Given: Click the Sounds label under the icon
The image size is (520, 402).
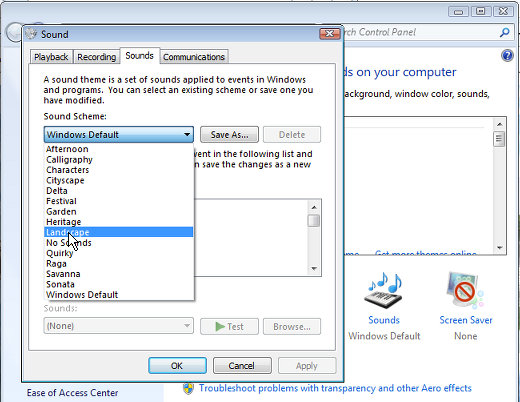Looking at the screenshot, I should [384, 320].
